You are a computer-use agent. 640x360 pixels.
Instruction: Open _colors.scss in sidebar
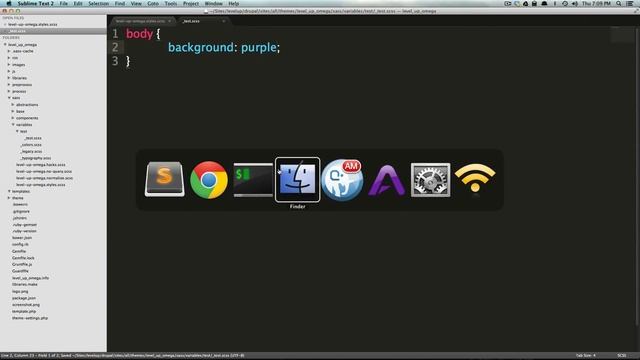(x=31, y=145)
